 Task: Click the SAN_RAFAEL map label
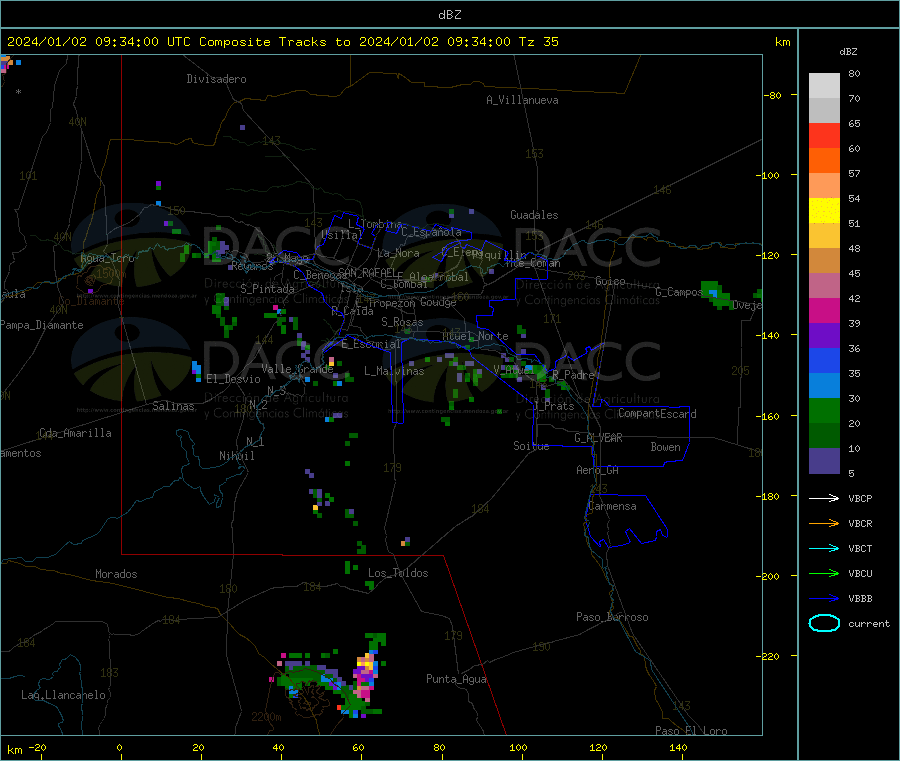[367, 272]
